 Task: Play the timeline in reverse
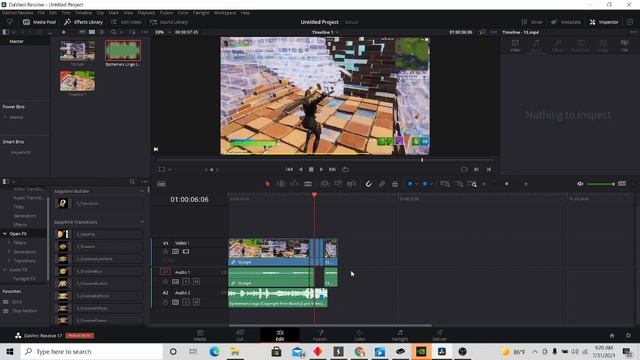click(x=300, y=169)
